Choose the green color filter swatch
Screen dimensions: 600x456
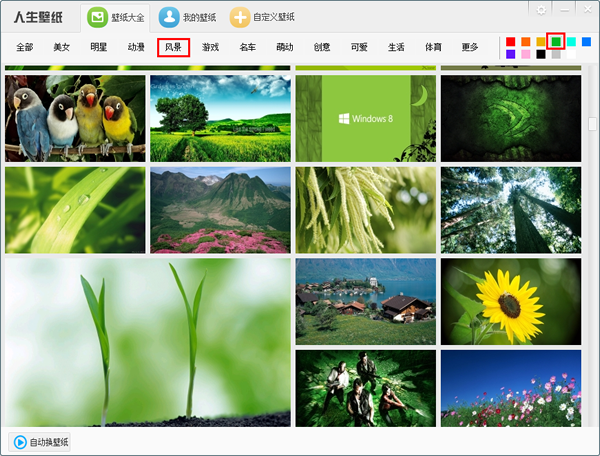click(x=556, y=42)
